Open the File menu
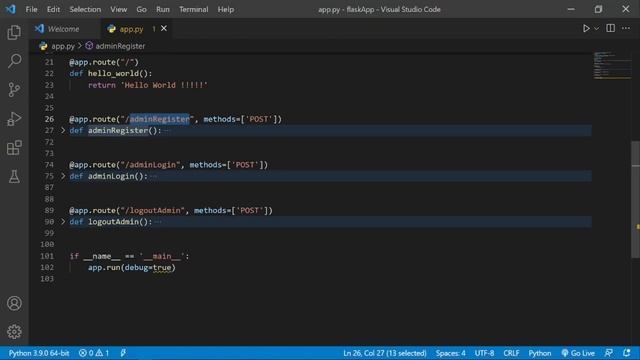Image resolution: width=640 pixels, height=360 pixels. (31, 9)
